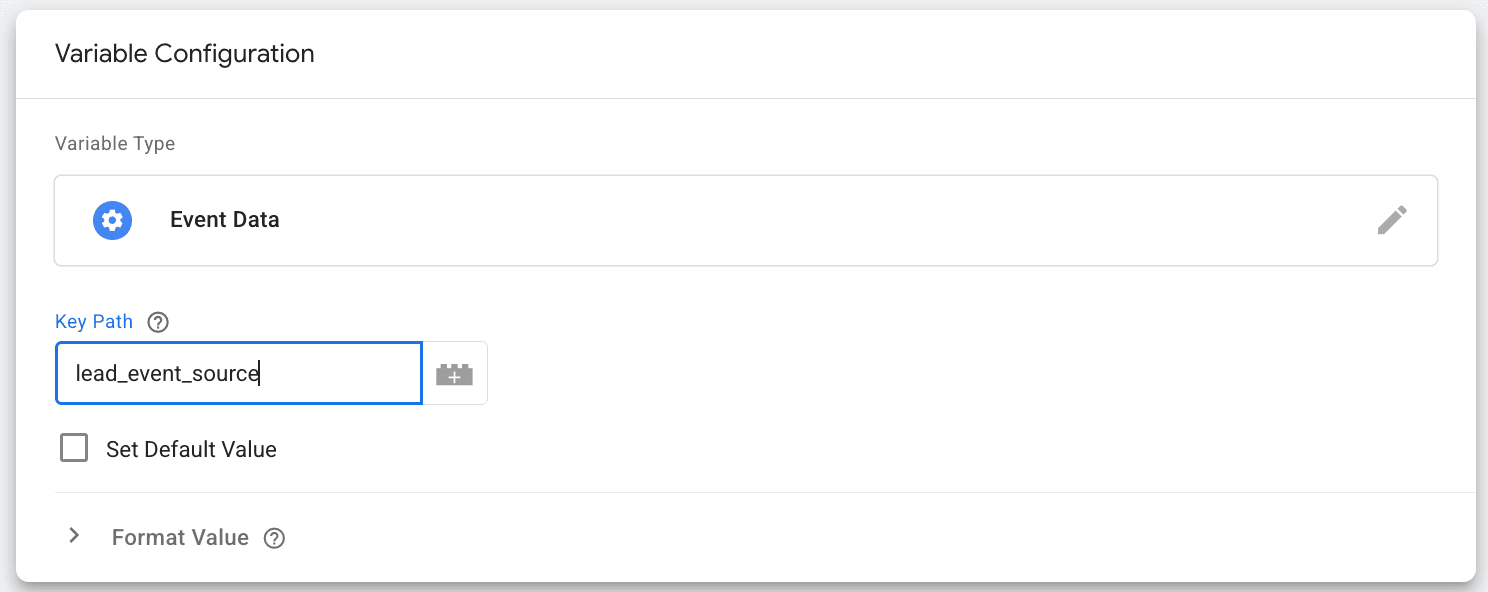Click the lead_event_source text in the field
Screen dimensions: 1488x592
pos(167,374)
